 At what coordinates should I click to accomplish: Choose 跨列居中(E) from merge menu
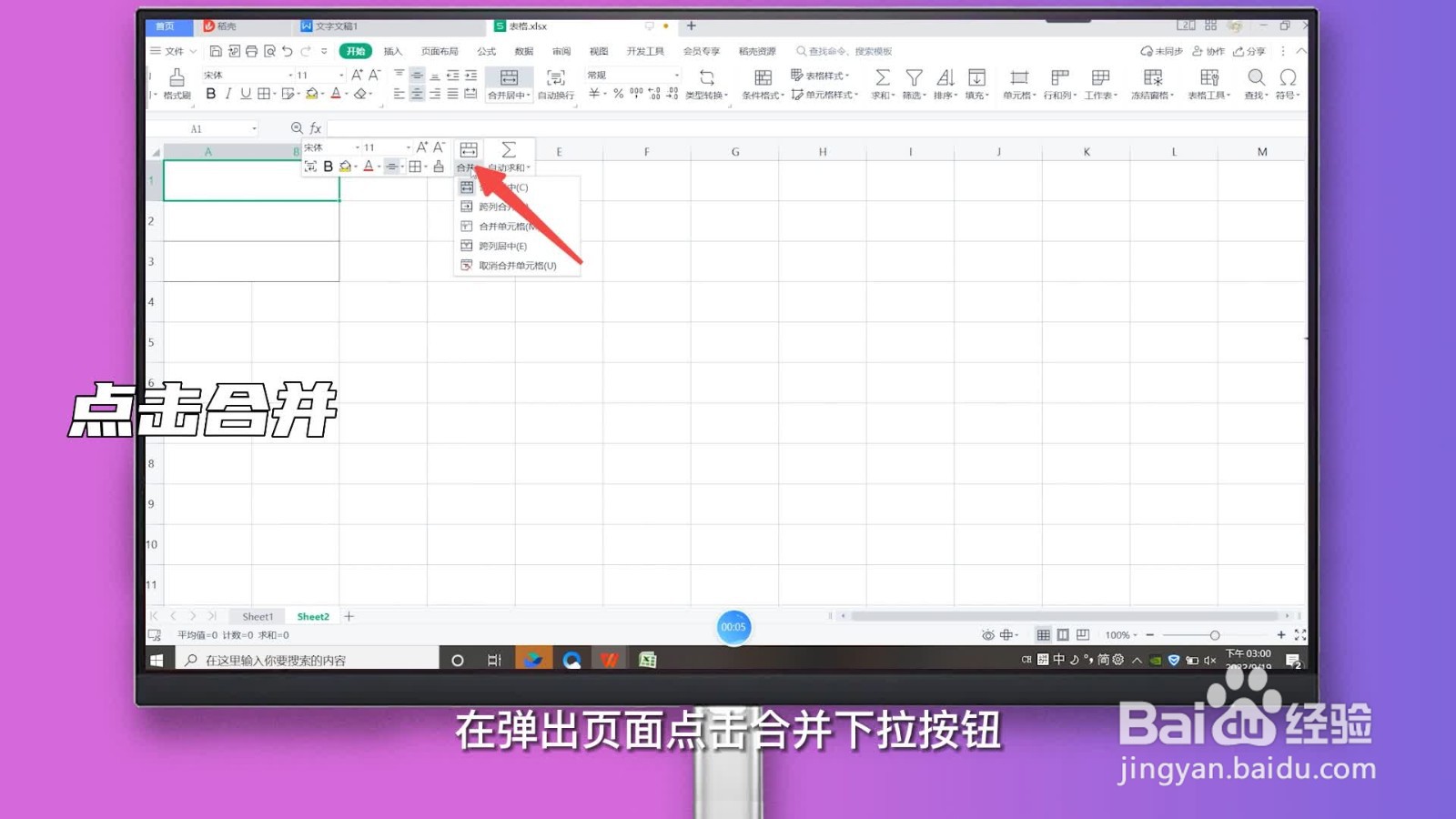[x=517, y=246]
